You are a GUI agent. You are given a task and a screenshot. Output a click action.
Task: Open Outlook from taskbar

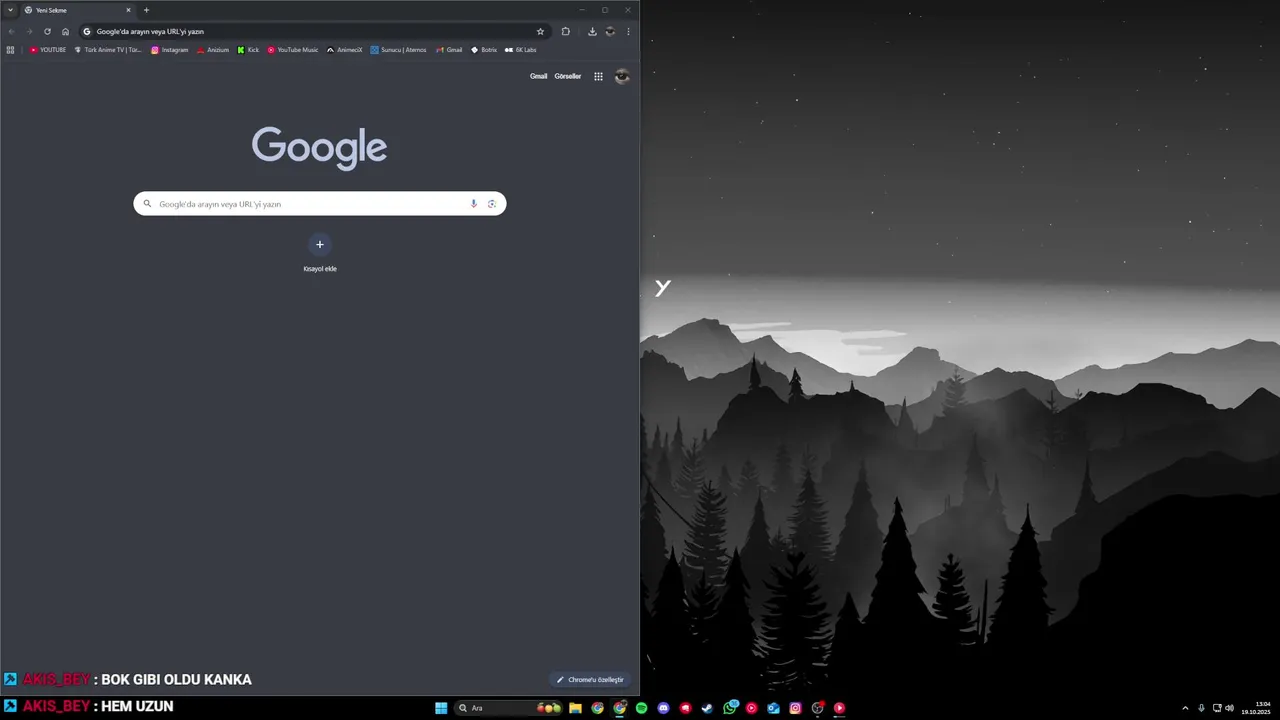coord(773,708)
